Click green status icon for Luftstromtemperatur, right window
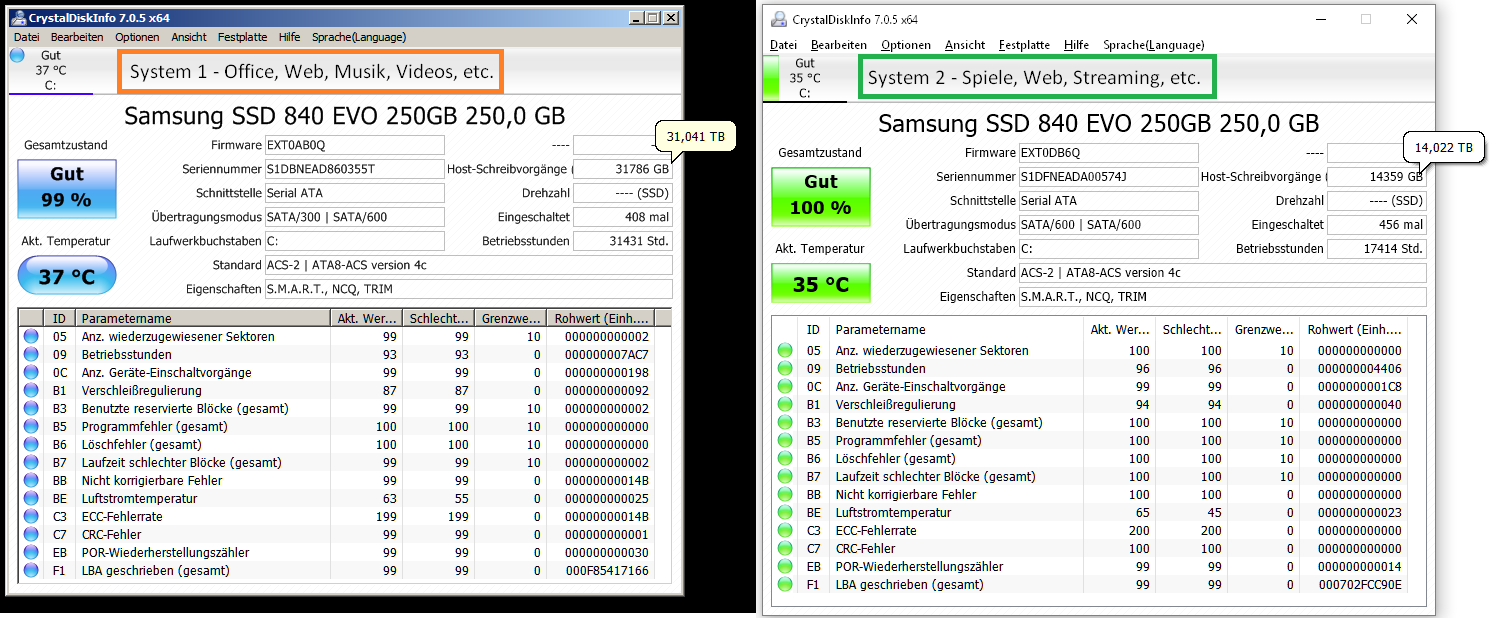The width and height of the screenshot is (1495, 620). [x=785, y=513]
